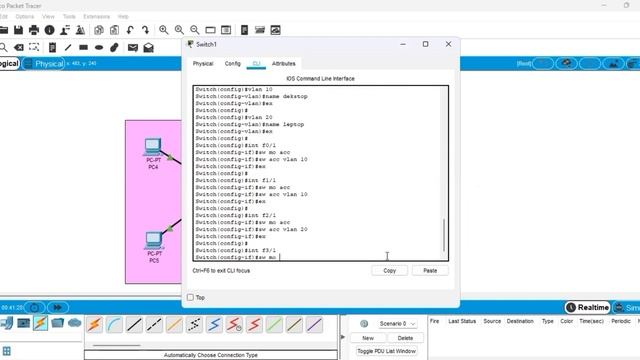Click Toggle PDU List Window button
This screenshot has height=360, width=640.
point(387,351)
